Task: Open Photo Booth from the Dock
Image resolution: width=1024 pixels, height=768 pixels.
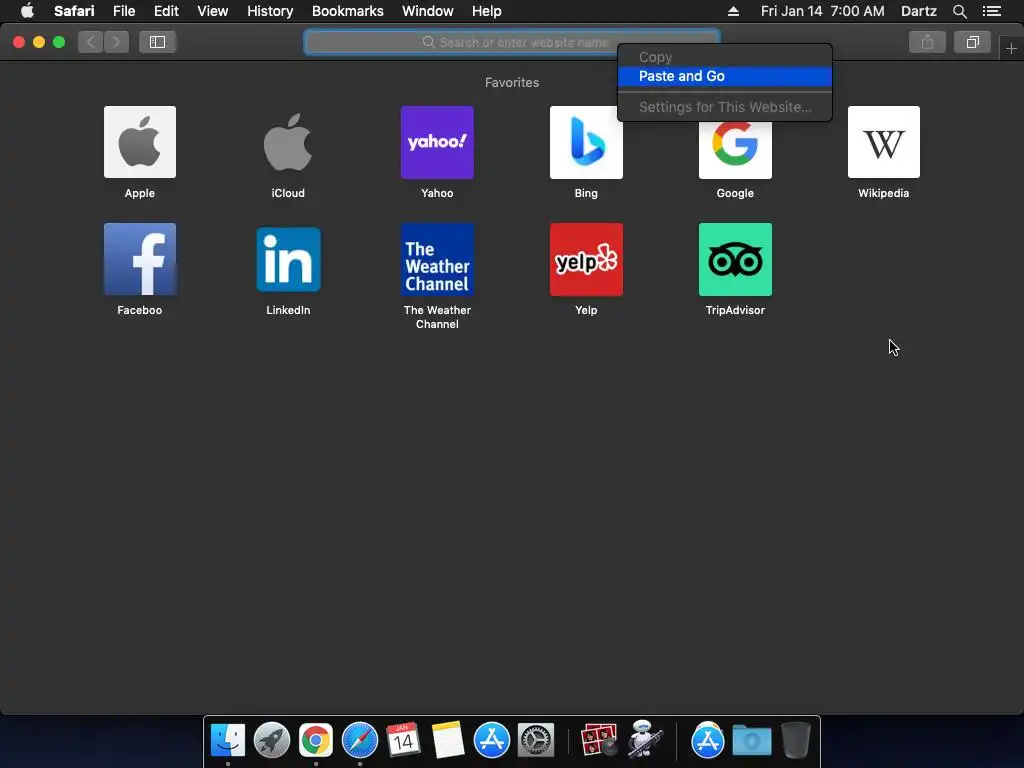Action: tap(598, 740)
